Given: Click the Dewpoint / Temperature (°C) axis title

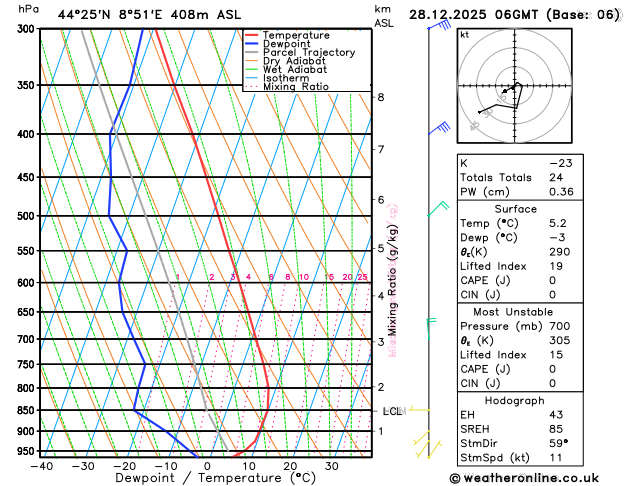Looking at the screenshot, I should pyautogui.click(x=215, y=478).
